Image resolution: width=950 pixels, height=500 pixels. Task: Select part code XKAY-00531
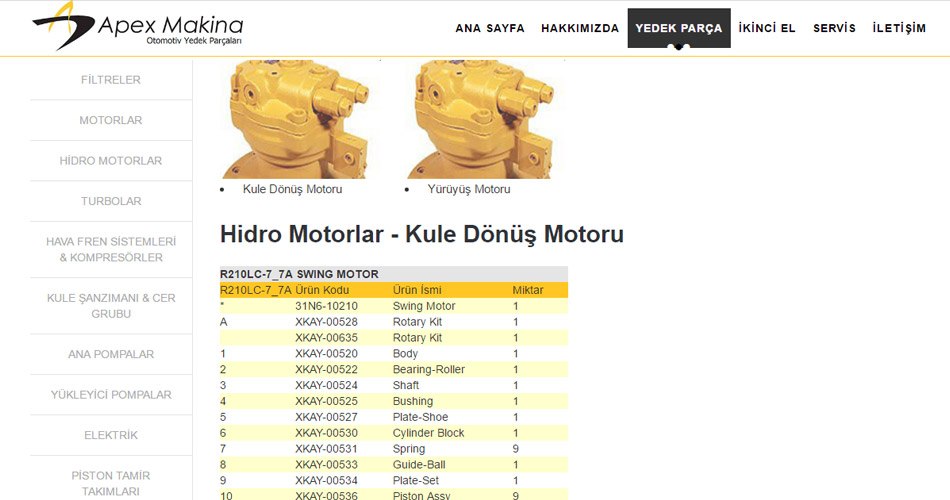click(x=327, y=448)
